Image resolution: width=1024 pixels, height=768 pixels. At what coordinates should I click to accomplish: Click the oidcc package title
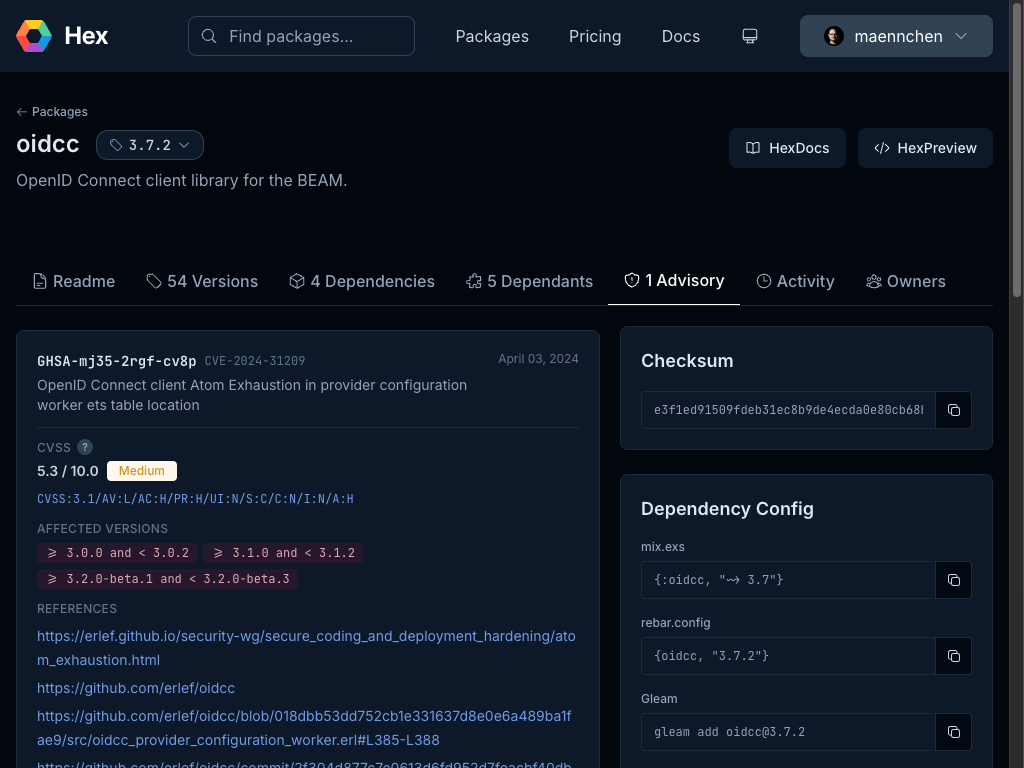(48, 144)
